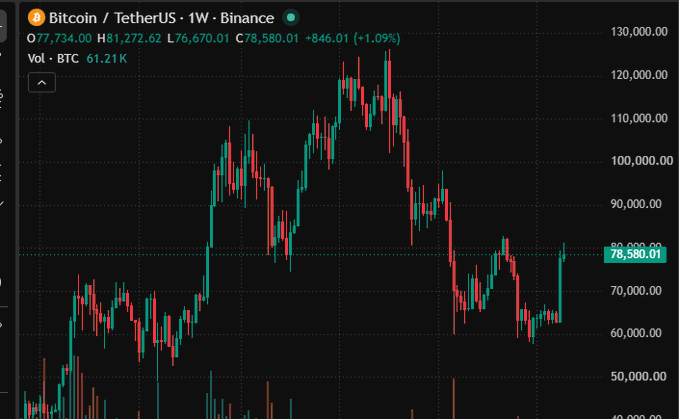The height and width of the screenshot is (419, 680).
Task: Click the 120,000.00 price axis label
Action: (639, 75)
